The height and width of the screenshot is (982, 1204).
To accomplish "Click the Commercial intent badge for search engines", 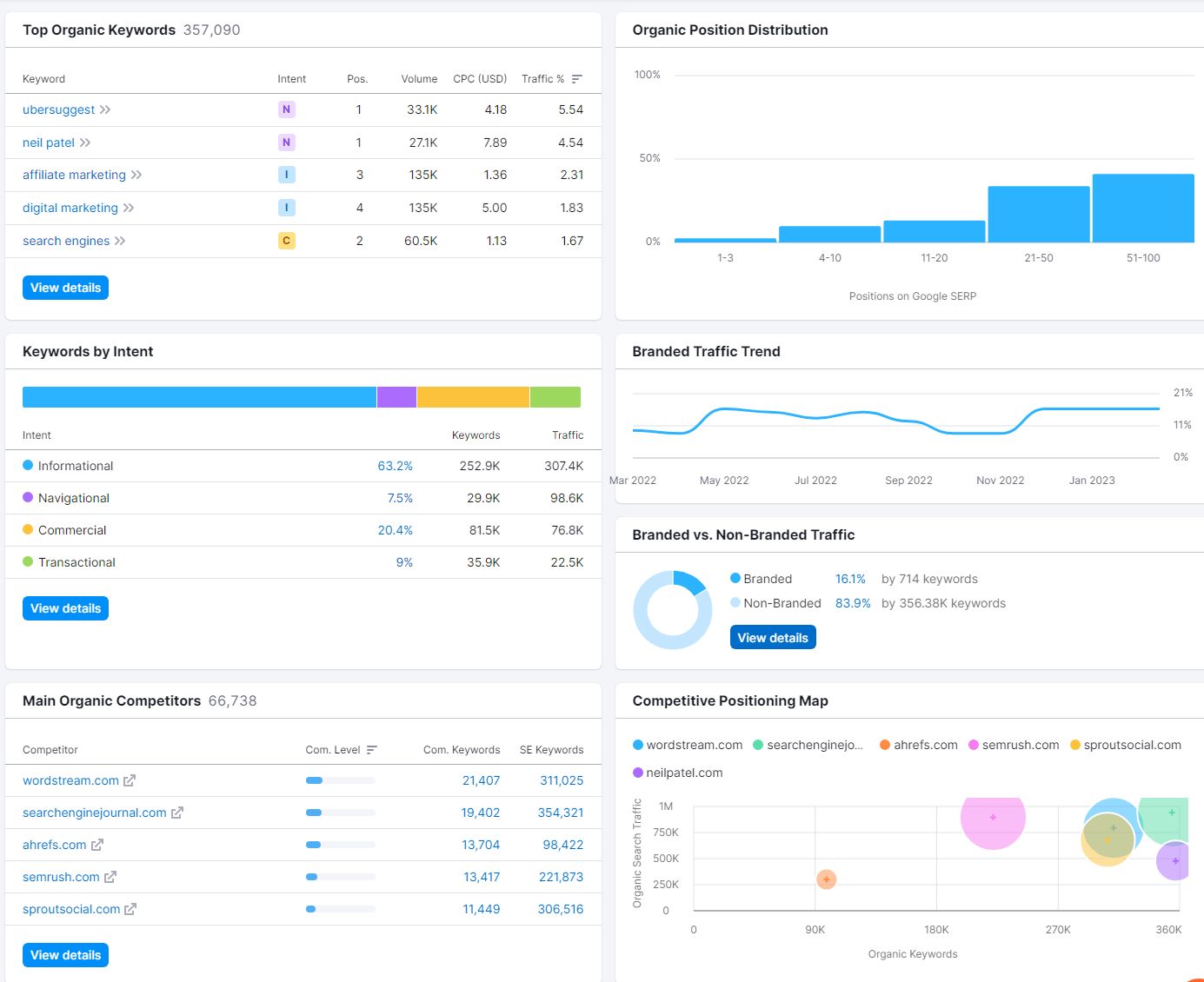I will (x=287, y=241).
